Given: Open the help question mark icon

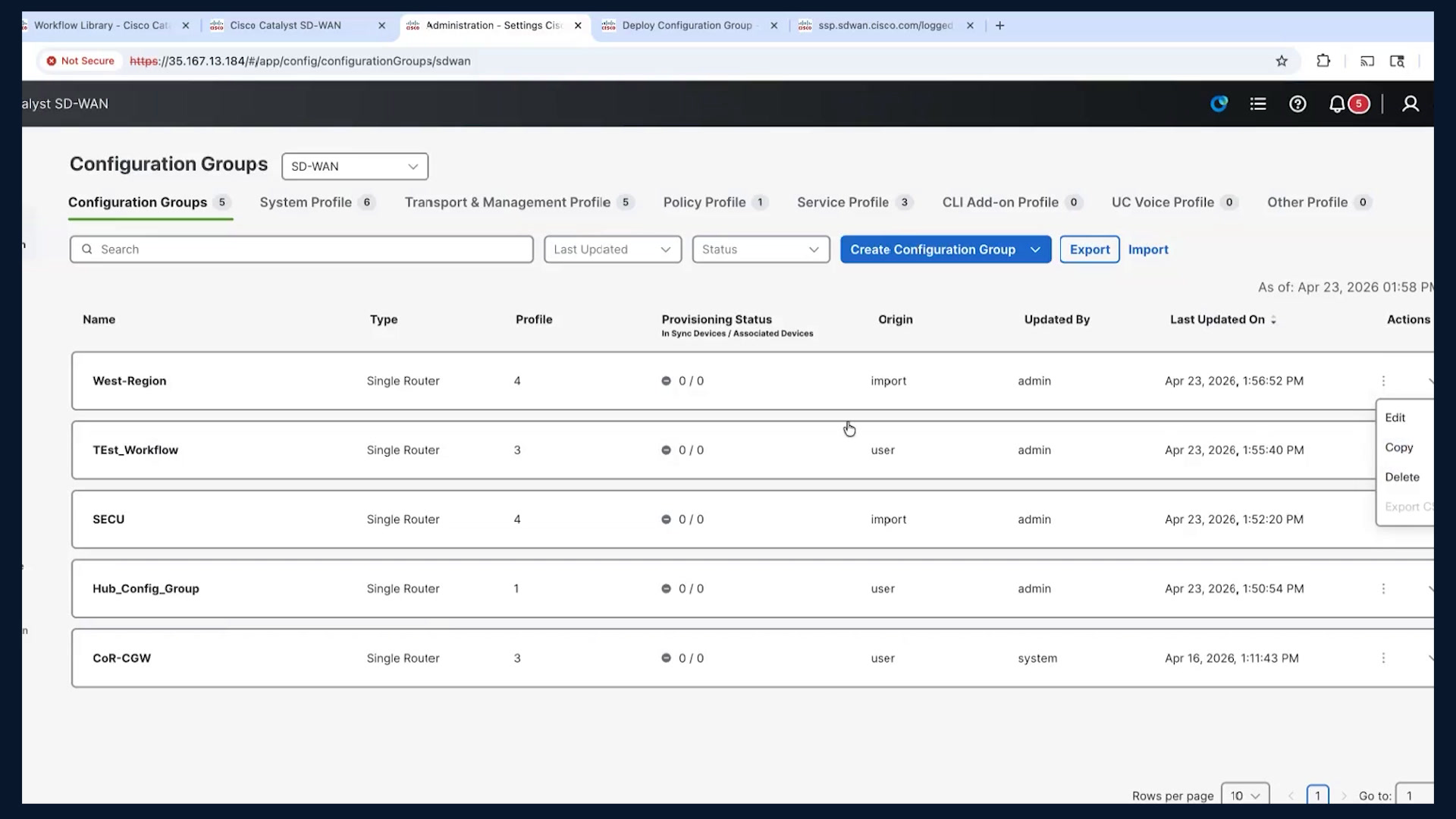Looking at the screenshot, I should (x=1298, y=104).
